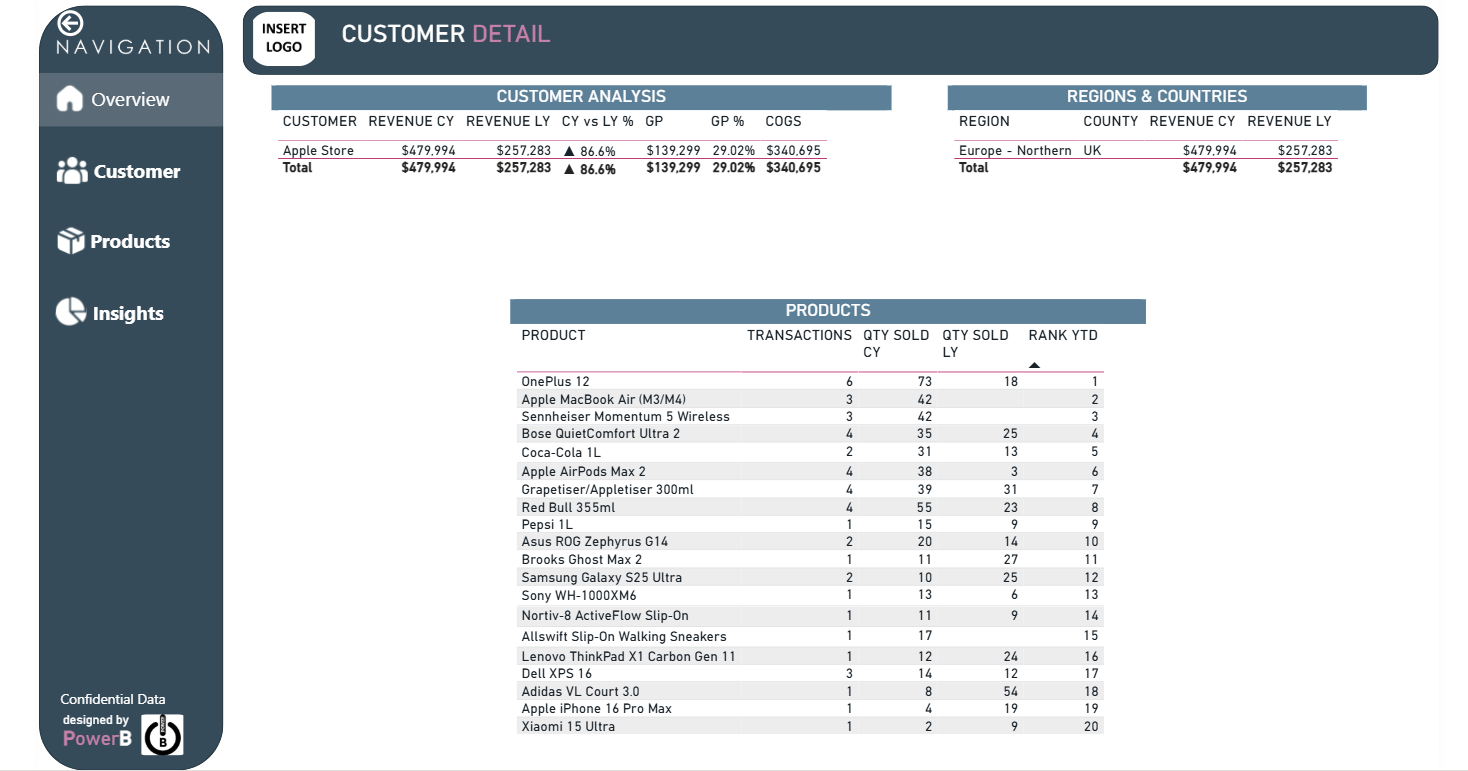Click the back arrow icon above Navigation
Screen dimensions: 1468x771
(71, 23)
